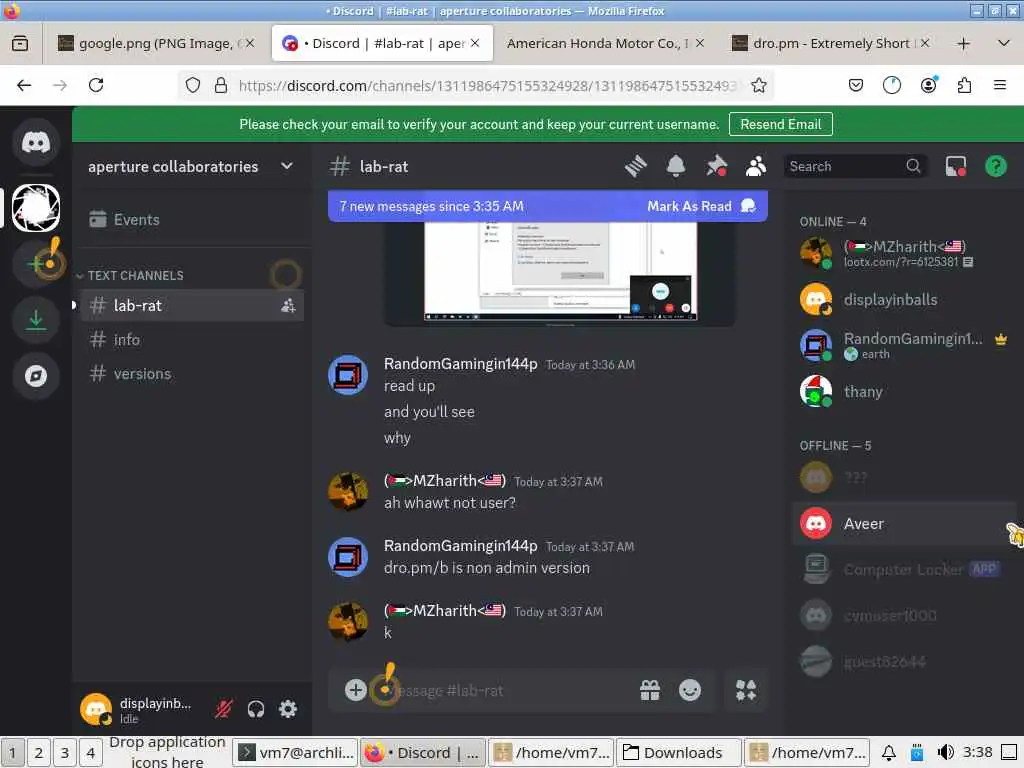Open Firefox View recent browsing icon
Image resolution: width=1024 pixels, height=768 pixels.
coord(20,44)
